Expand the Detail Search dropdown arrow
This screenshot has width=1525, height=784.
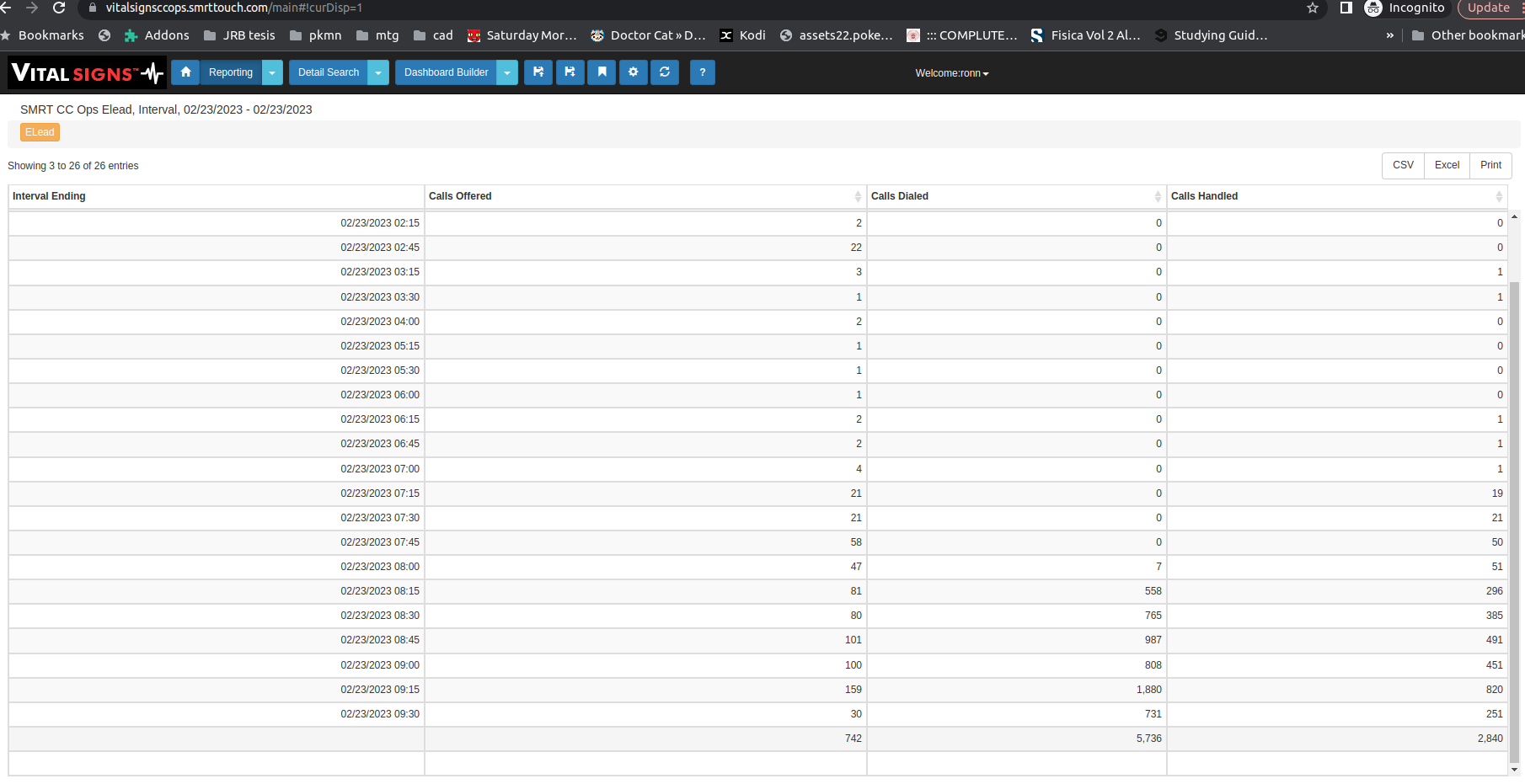click(378, 72)
